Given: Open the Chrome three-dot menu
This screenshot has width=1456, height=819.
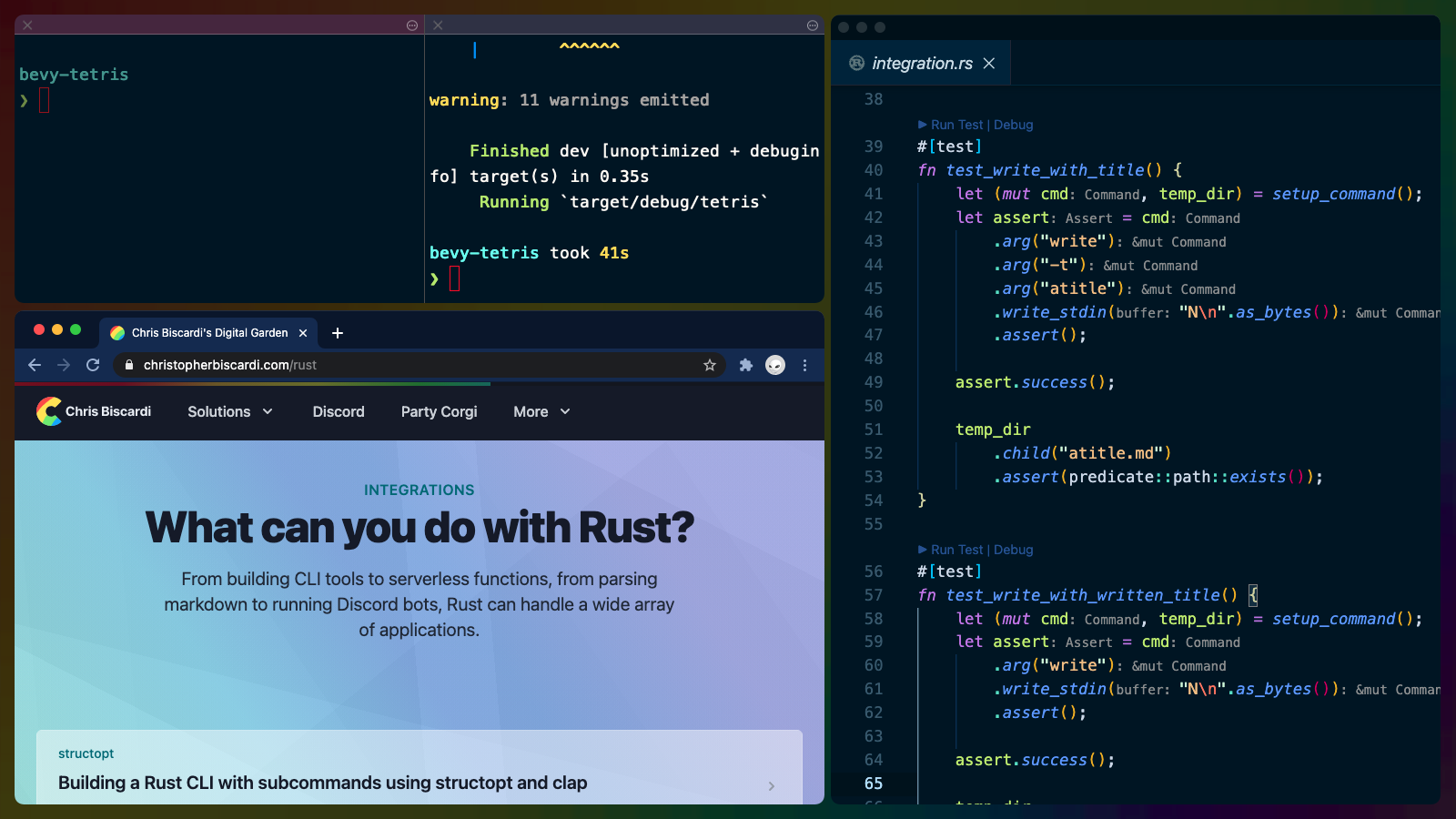Looking at the screenshot, I should click(804, 365).
